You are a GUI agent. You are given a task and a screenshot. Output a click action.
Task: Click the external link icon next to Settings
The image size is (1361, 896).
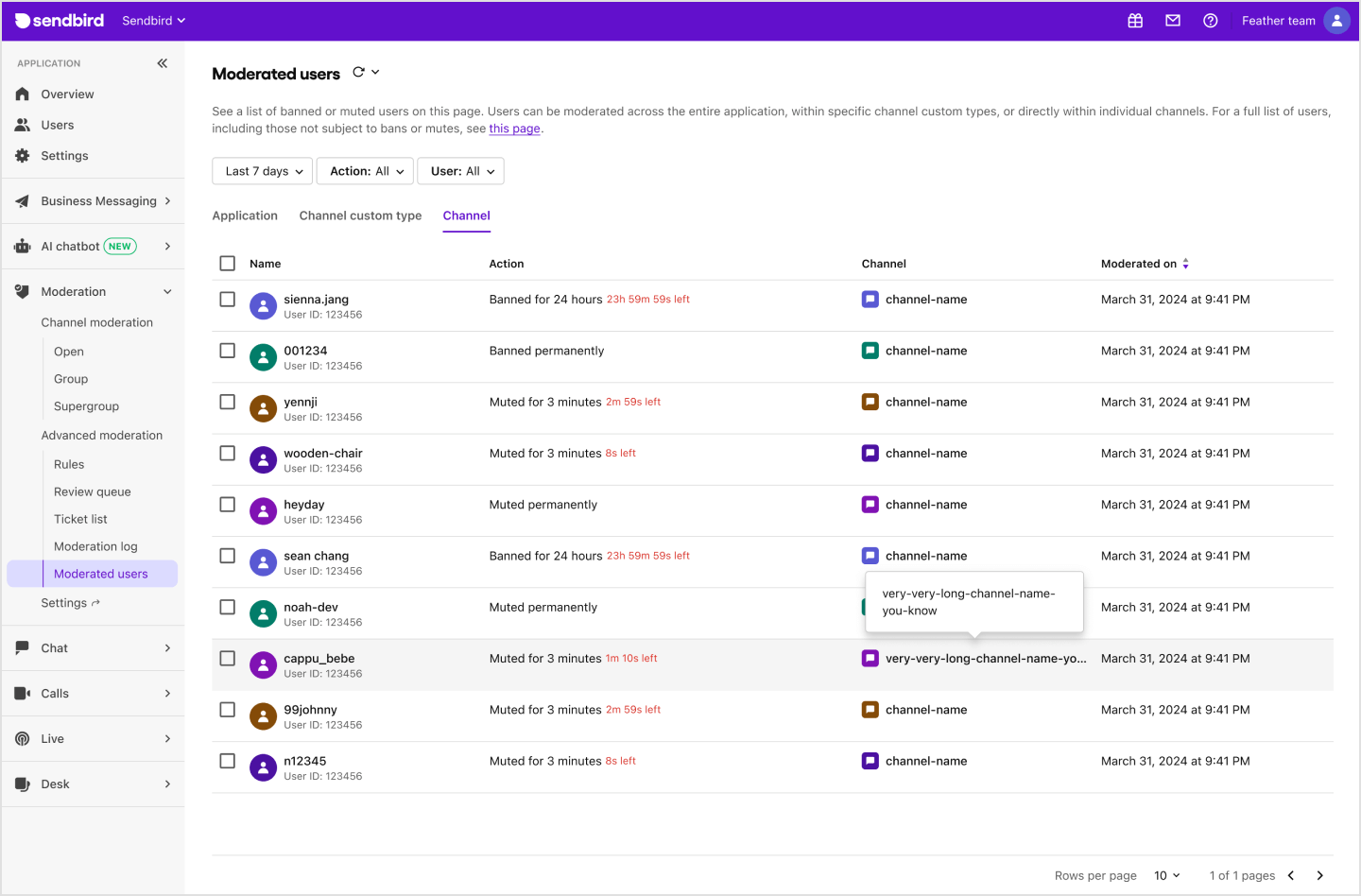(95, 603)
